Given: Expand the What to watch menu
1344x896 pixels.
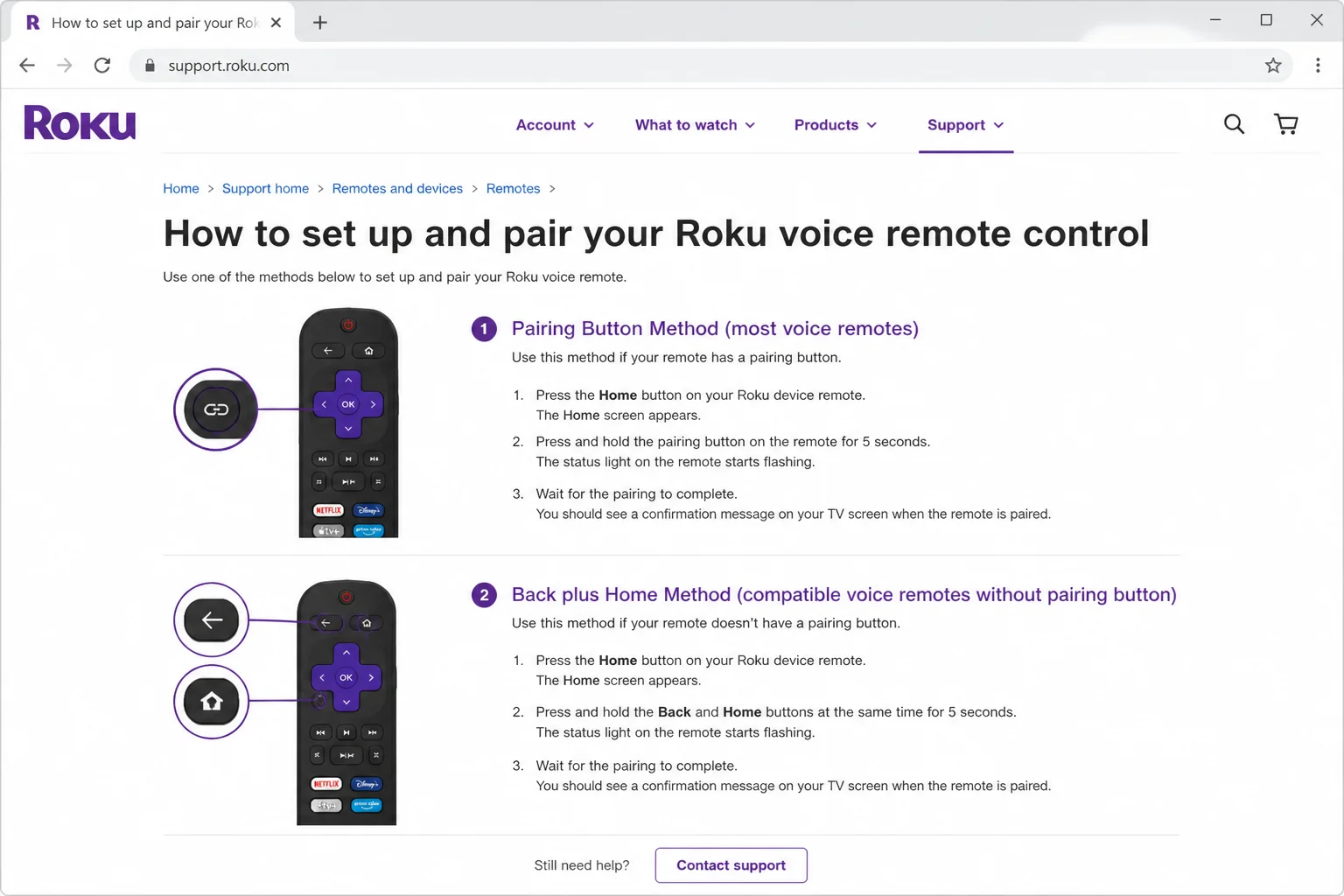Looking at the screenshot, I should [x=695, y=125].
